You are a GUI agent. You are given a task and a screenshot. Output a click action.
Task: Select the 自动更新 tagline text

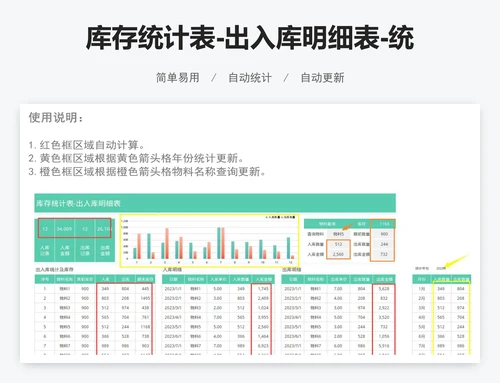coord(322,78)
